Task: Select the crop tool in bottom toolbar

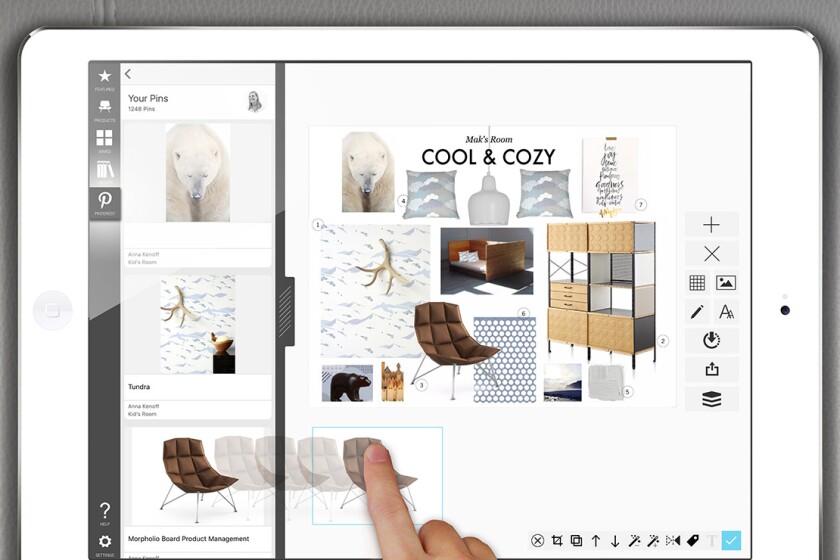Action: tap(557, 541)
